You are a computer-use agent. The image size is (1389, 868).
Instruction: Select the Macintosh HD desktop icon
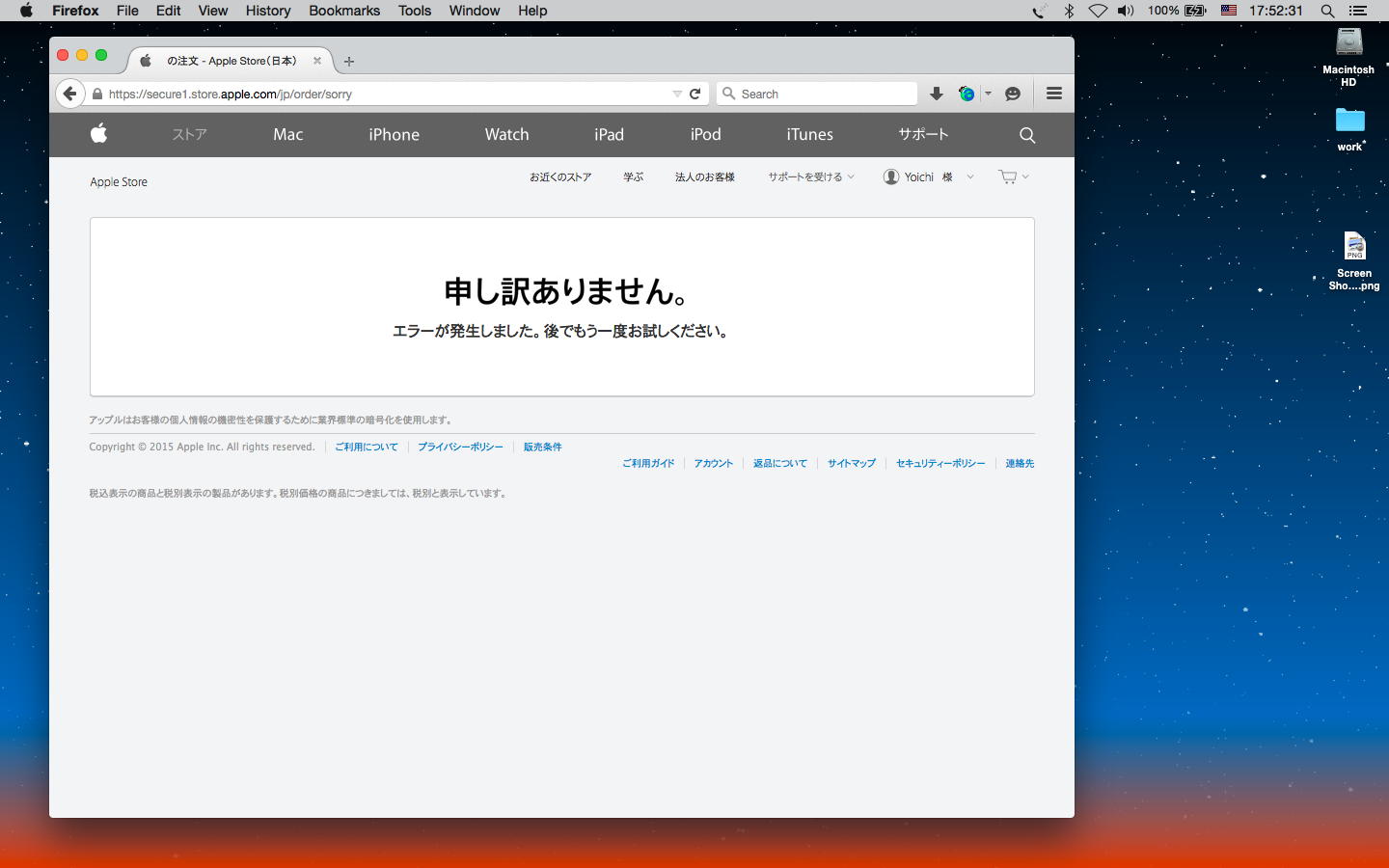pos(1348,57)
